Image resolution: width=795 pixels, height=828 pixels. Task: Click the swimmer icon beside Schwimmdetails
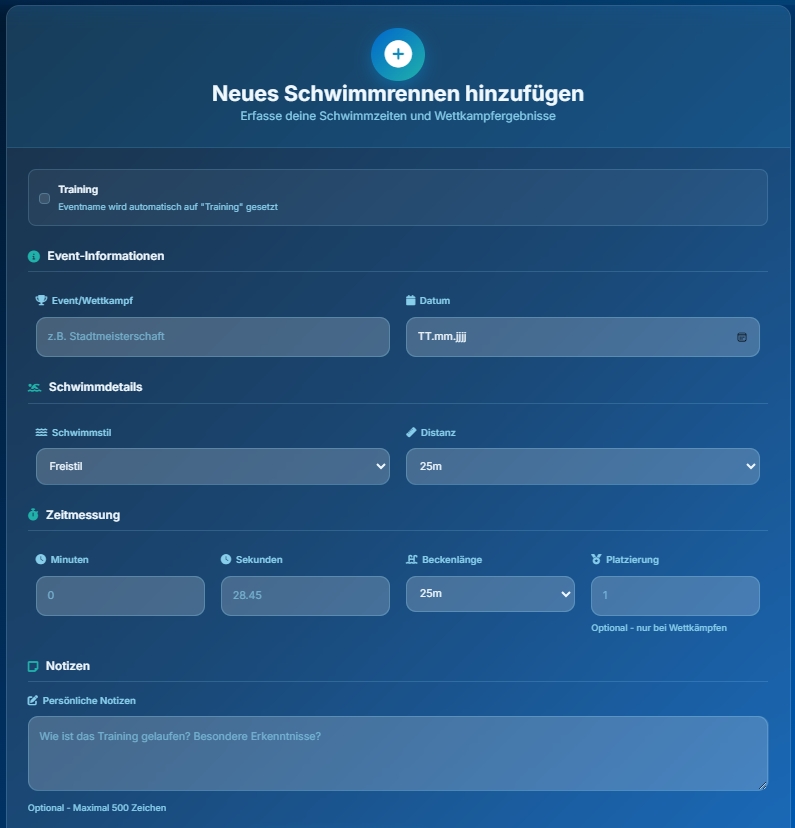tap(35, 387)
